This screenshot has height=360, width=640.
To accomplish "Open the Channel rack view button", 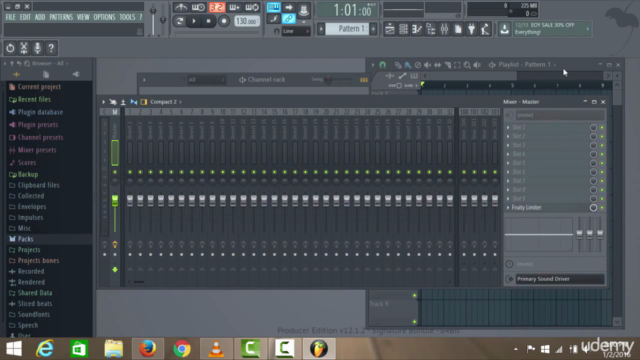I will coord(403,29).
